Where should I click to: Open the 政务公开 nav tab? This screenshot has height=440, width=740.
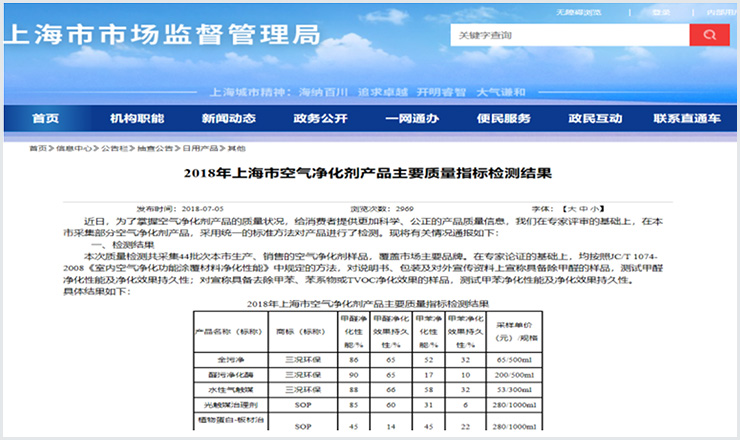(x=320, y=118)
